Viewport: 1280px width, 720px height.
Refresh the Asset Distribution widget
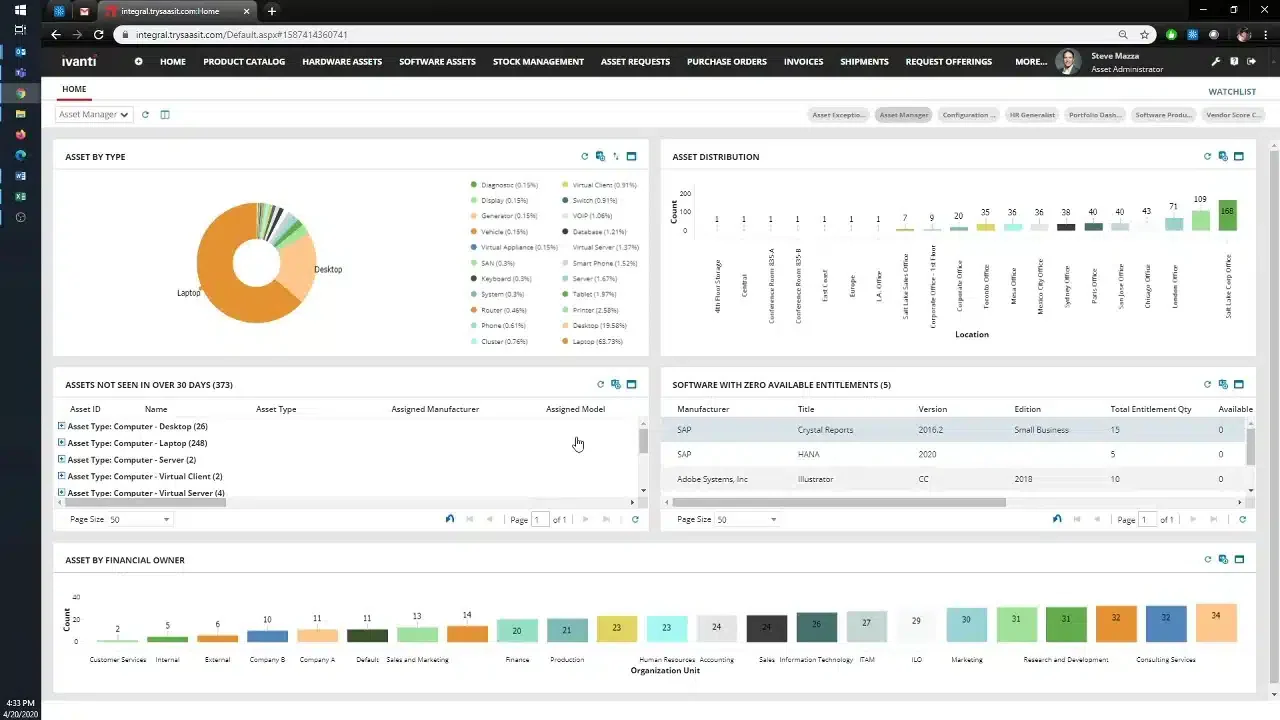[x=1208, y=156]
